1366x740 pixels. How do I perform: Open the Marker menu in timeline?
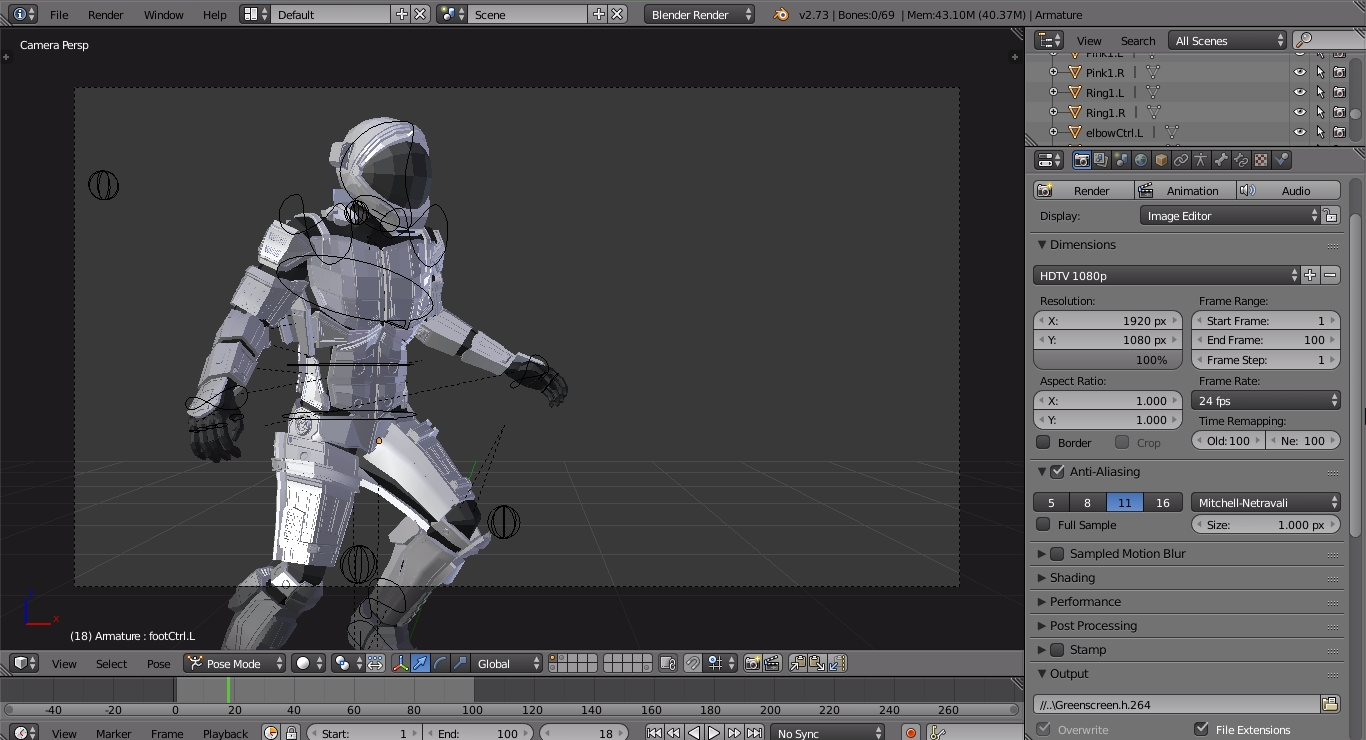click(x=113, y=733)
